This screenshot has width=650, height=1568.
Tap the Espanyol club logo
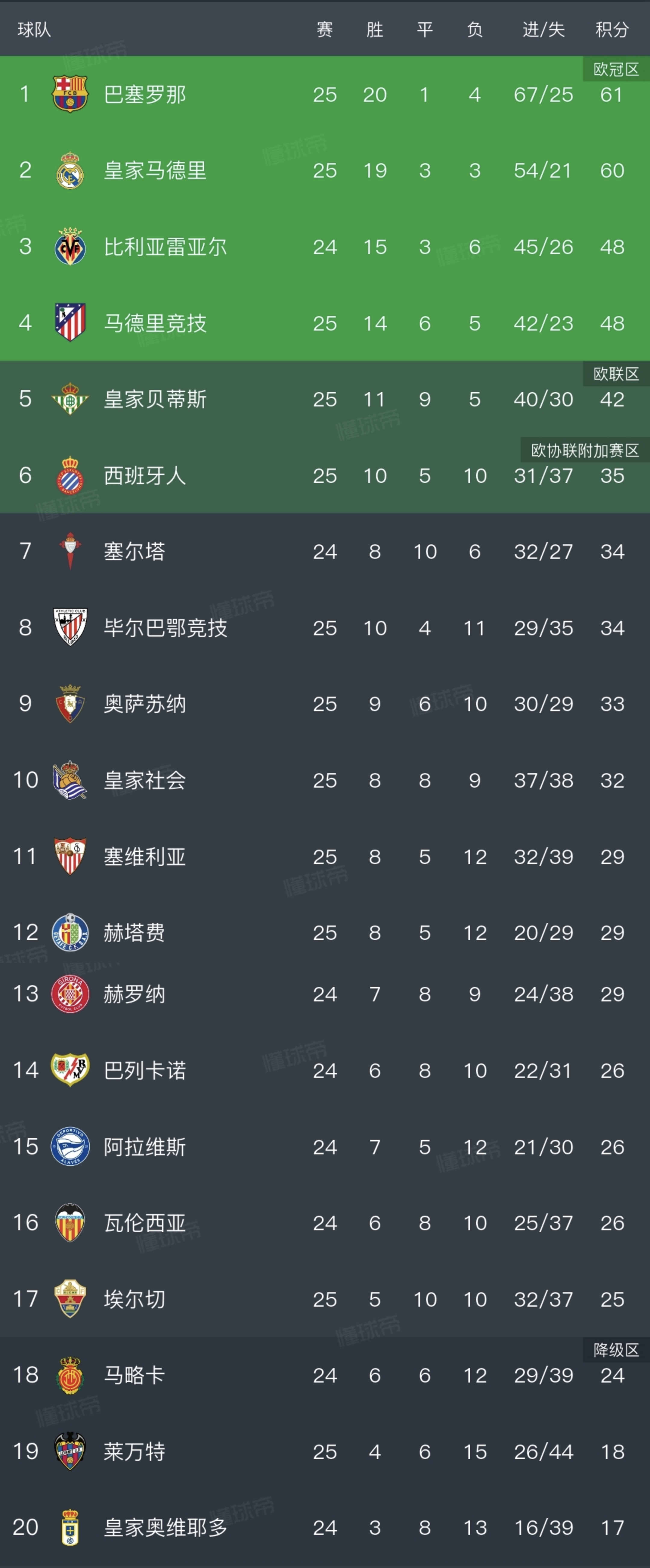tap(70, 475)
